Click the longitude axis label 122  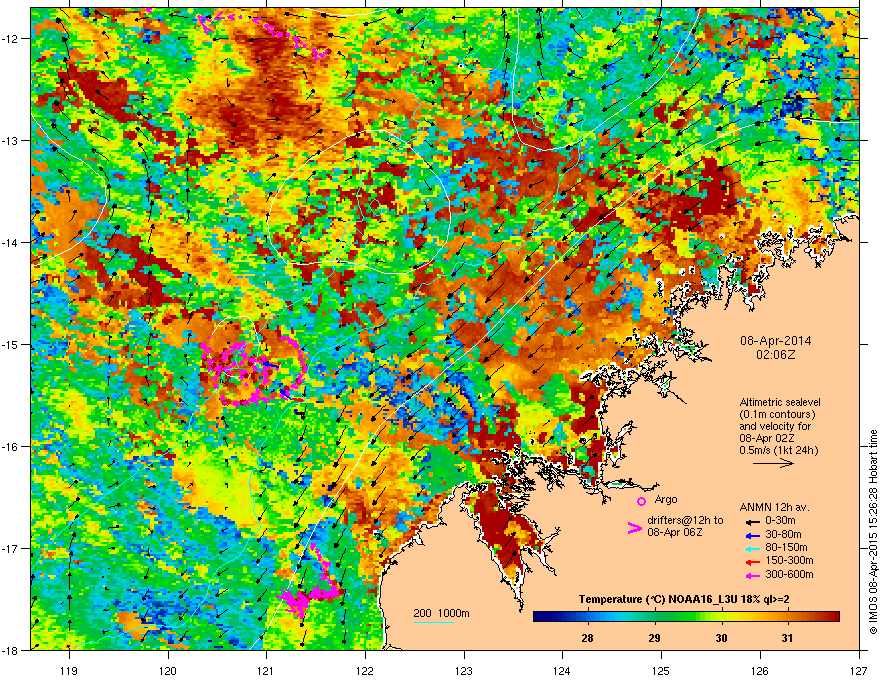click(365, 670)
